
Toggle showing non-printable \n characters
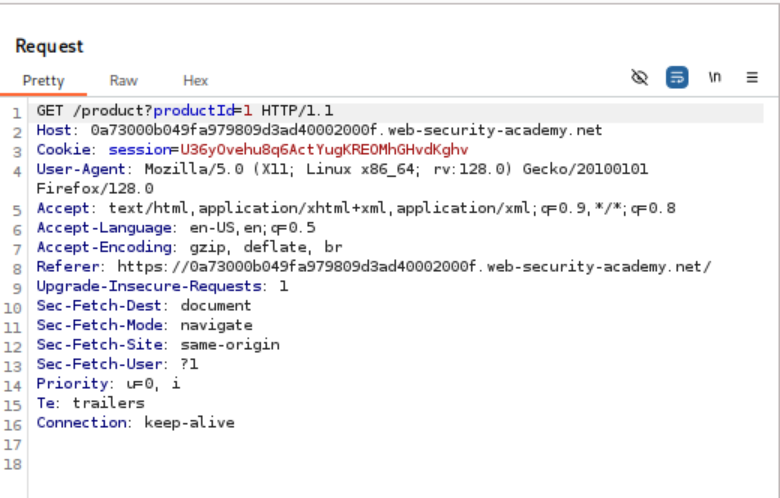(715, 77)
